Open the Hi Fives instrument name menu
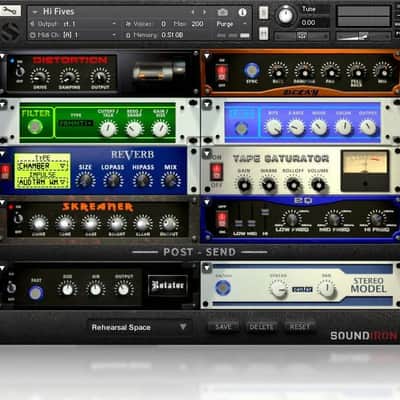The image size is (400, 400). [x=58, y=12]
